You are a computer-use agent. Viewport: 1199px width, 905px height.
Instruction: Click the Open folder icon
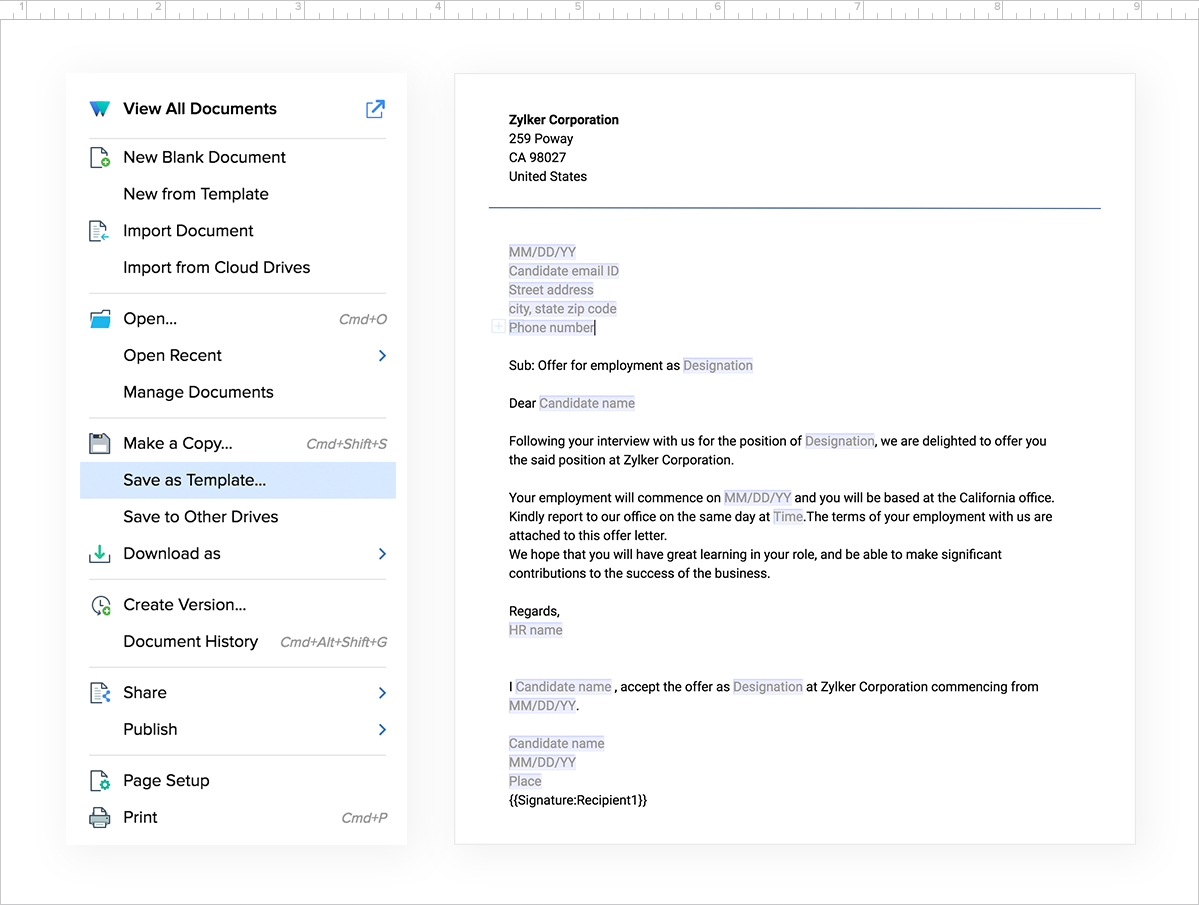pyautogui.click(x=100, y=319)
